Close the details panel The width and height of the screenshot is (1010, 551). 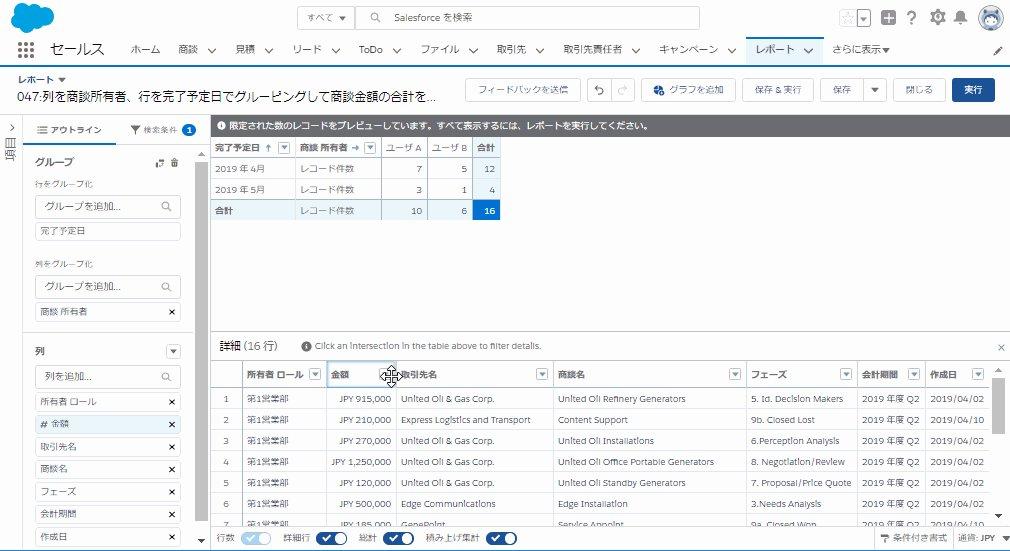1001,347
